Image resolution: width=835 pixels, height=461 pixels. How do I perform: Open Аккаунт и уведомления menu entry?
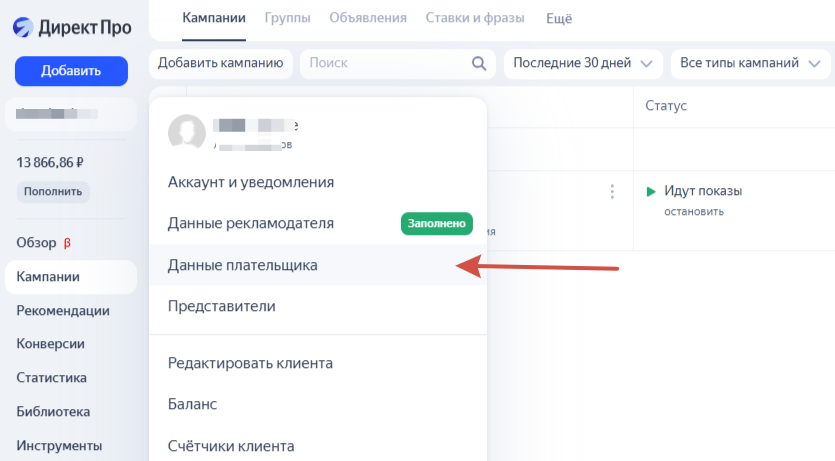[x=250, y=182]
